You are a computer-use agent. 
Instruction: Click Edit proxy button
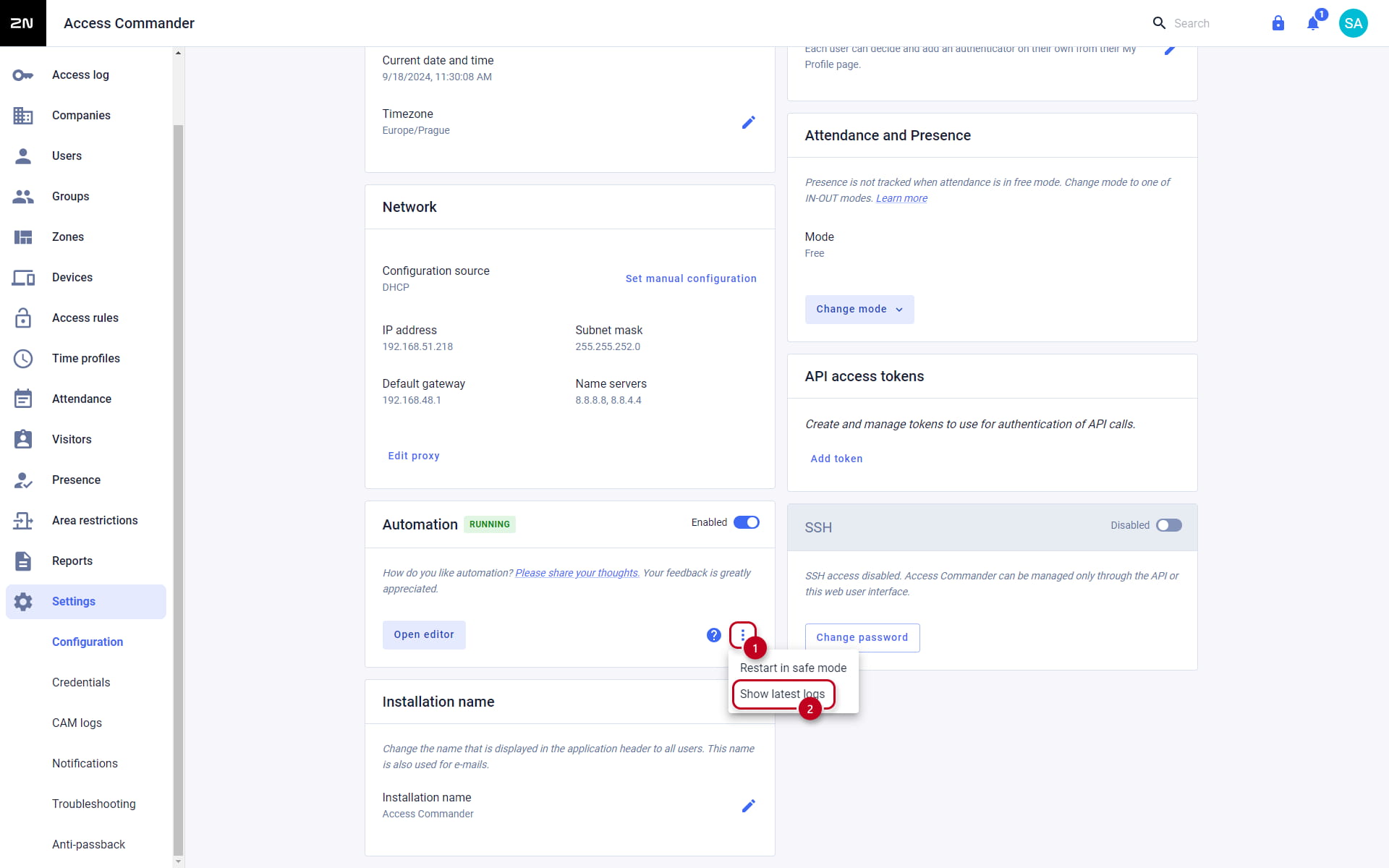414,456
